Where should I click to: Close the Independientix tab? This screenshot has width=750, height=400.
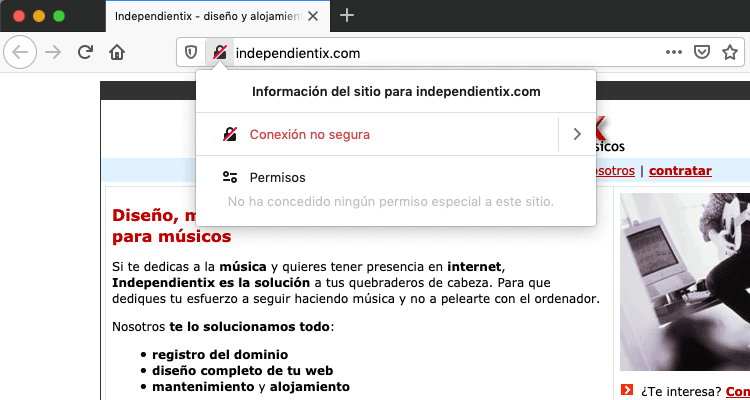tap(313, 16)
